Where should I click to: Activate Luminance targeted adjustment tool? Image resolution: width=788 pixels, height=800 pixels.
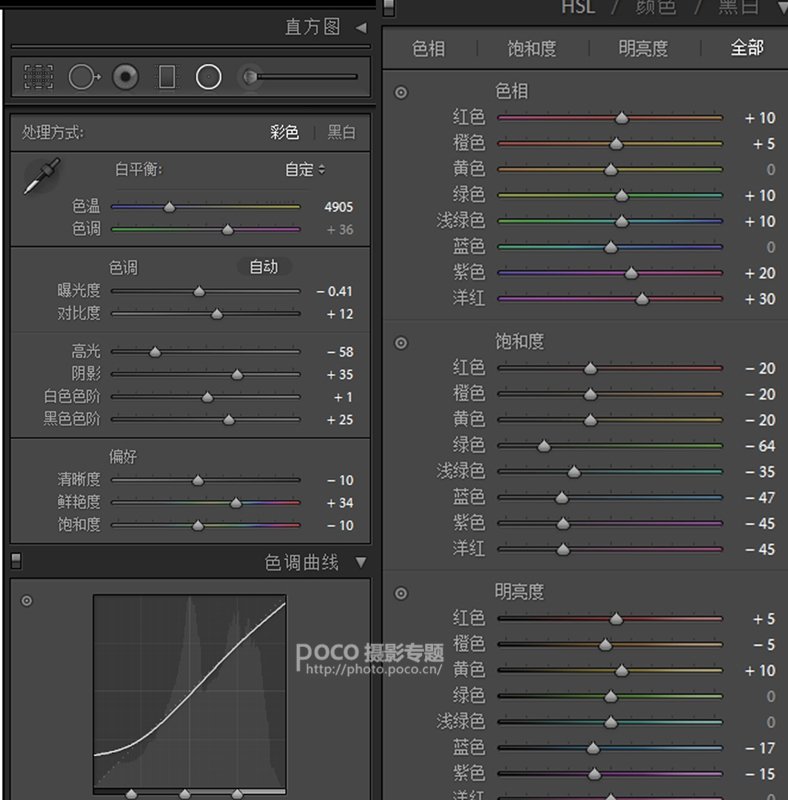[401, 593]
